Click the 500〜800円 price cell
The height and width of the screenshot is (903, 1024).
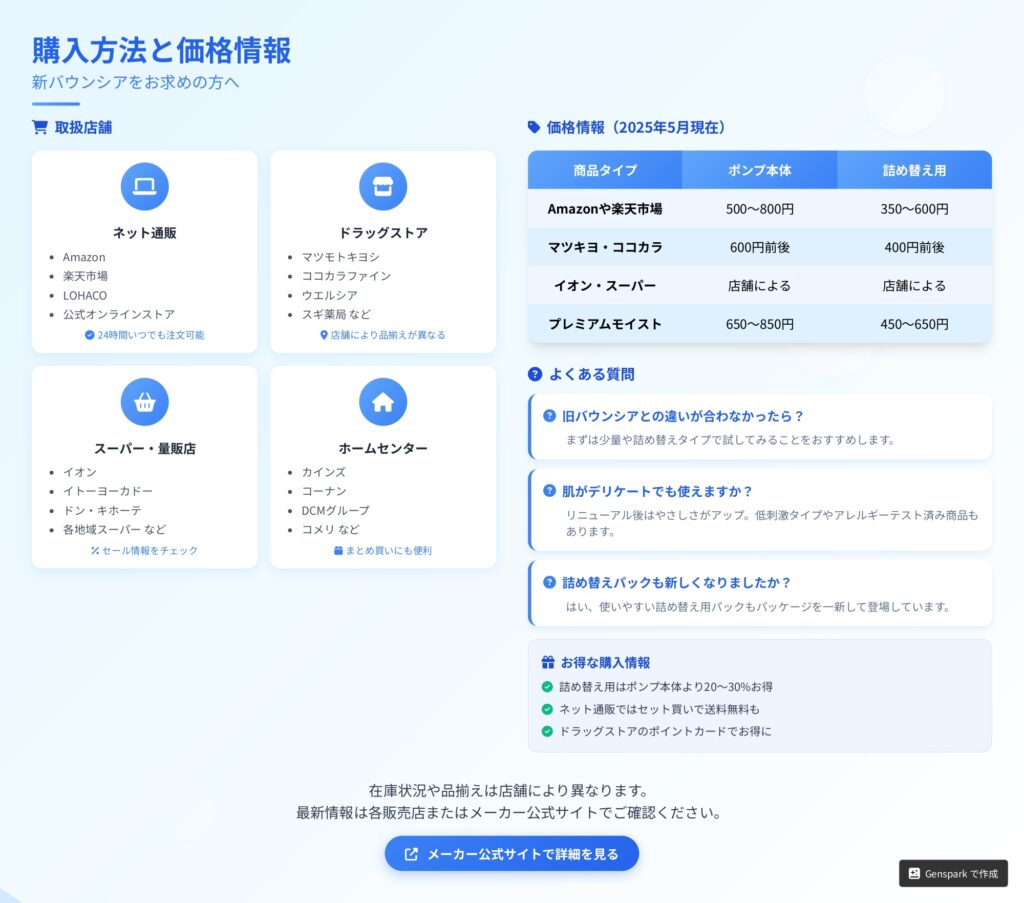coord(760,209)
